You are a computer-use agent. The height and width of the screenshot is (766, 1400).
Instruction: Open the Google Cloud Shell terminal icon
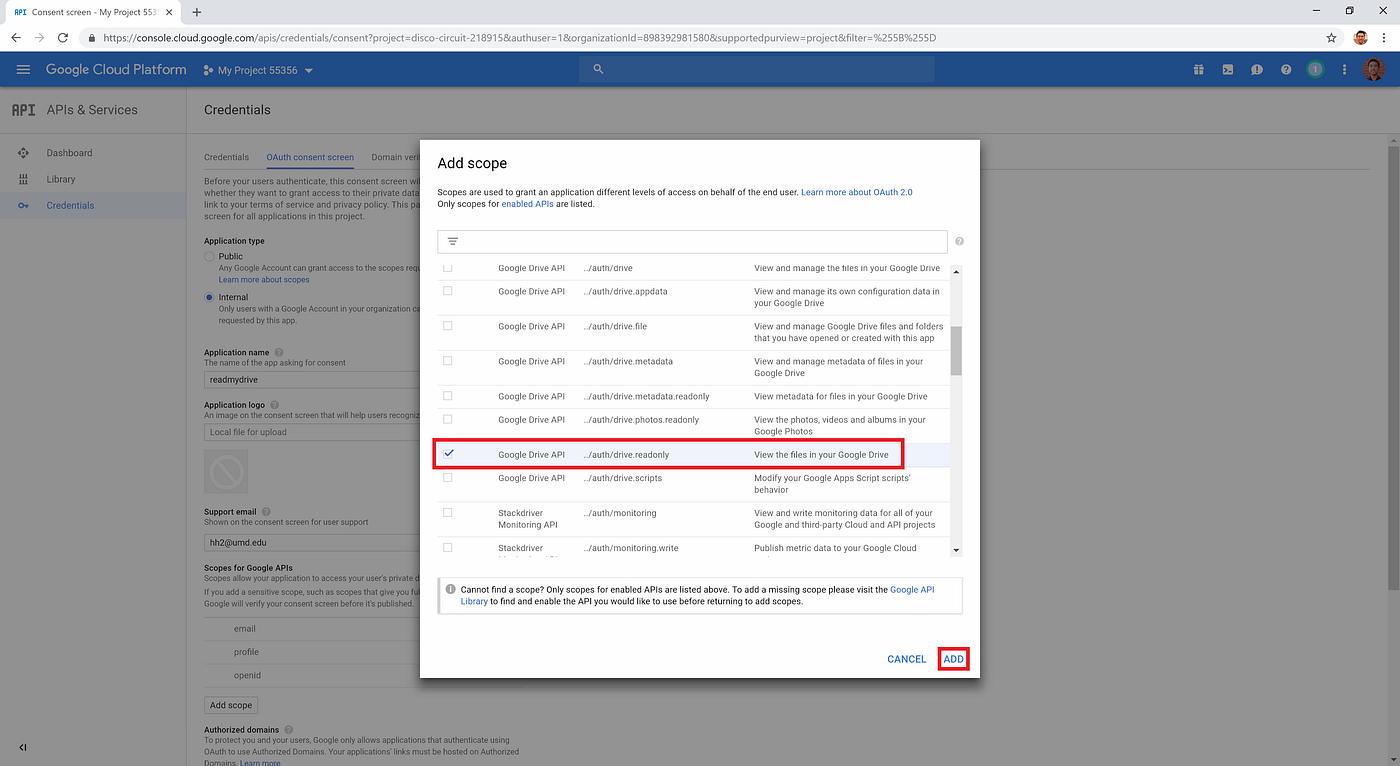point(1227,69)
